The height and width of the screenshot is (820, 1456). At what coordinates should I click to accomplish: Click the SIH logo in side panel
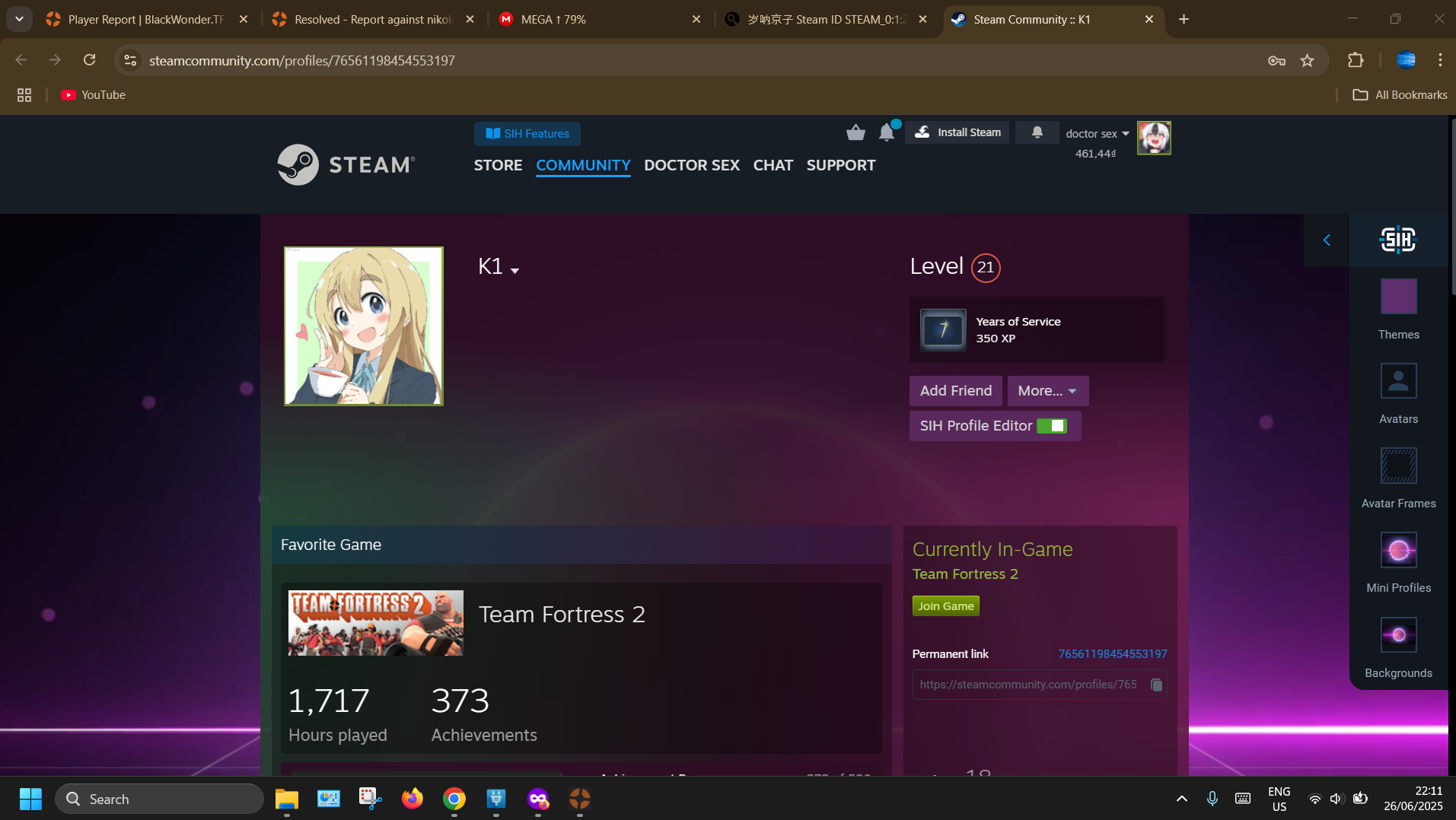[x=1398, y=240]
